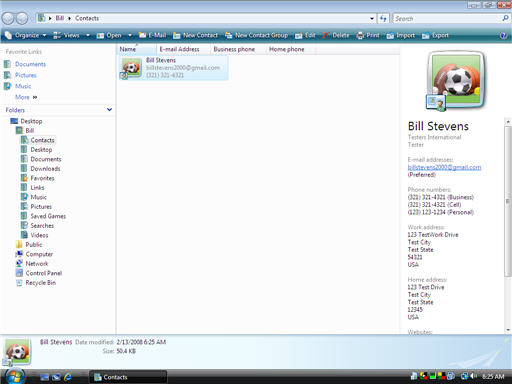Click the volume icon in system tray
Viewport: 512px width, 384px height.
click(x=473, y=376)
